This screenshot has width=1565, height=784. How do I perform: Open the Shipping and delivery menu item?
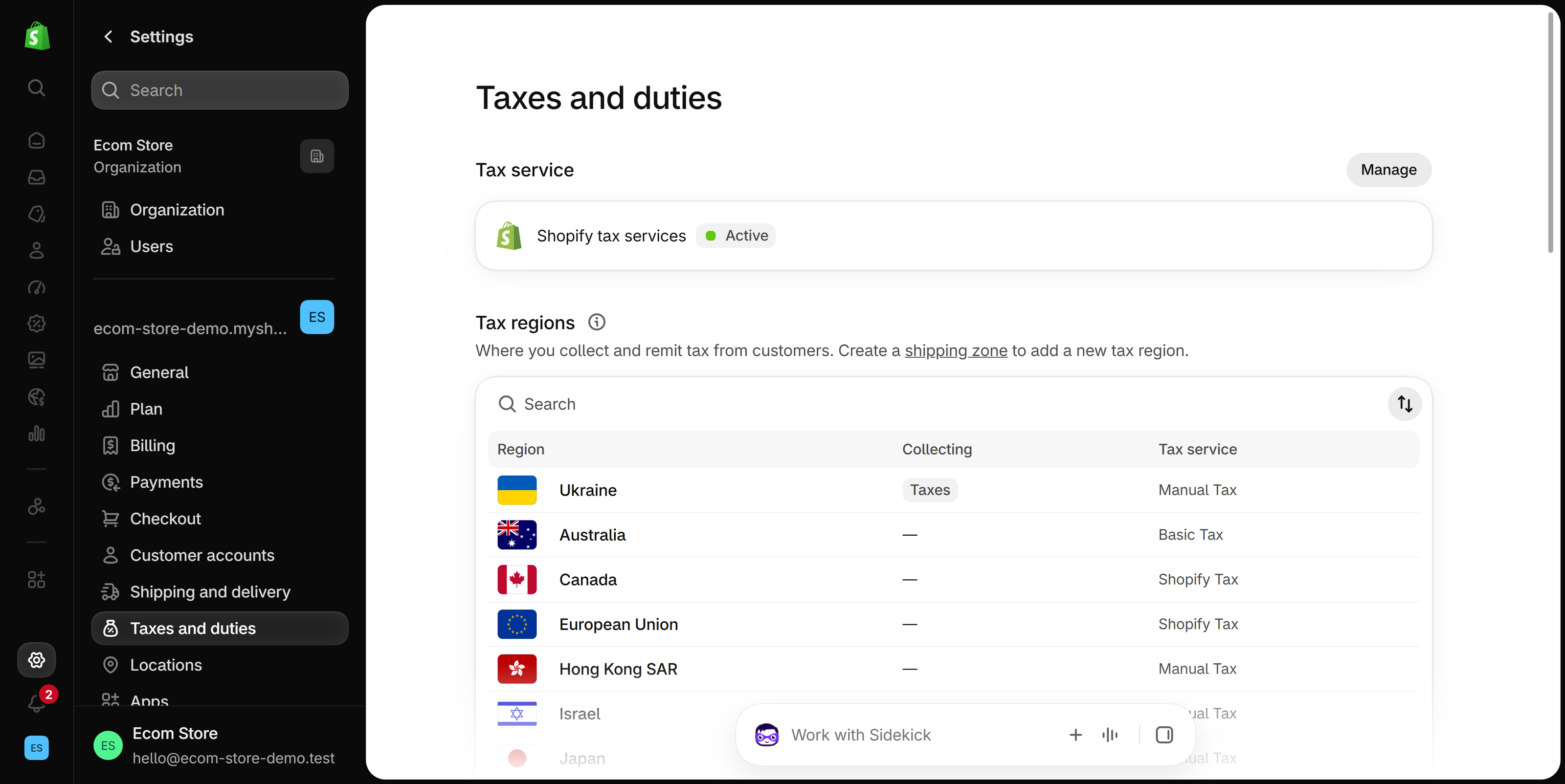click(x=220, y=591)
